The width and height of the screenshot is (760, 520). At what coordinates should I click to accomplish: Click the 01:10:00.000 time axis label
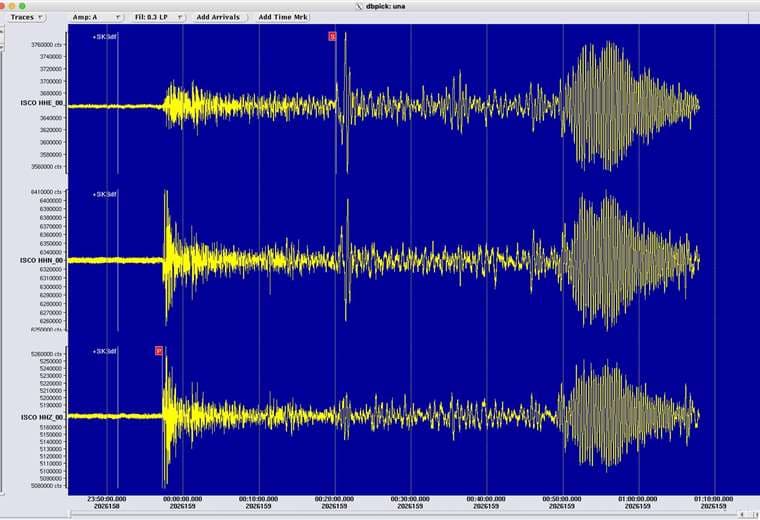click(713, 499)
